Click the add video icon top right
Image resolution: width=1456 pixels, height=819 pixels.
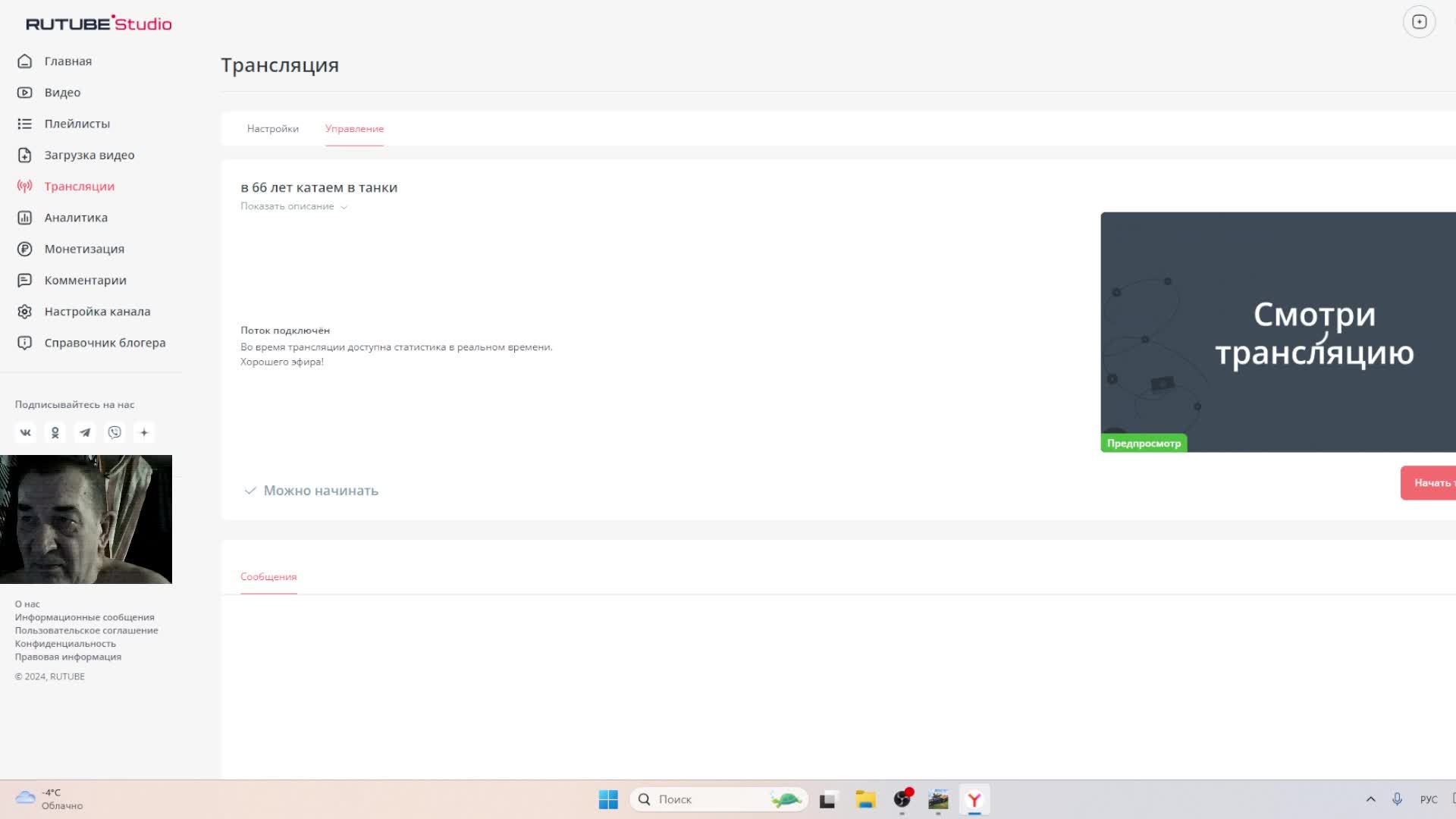point(1419,22)
